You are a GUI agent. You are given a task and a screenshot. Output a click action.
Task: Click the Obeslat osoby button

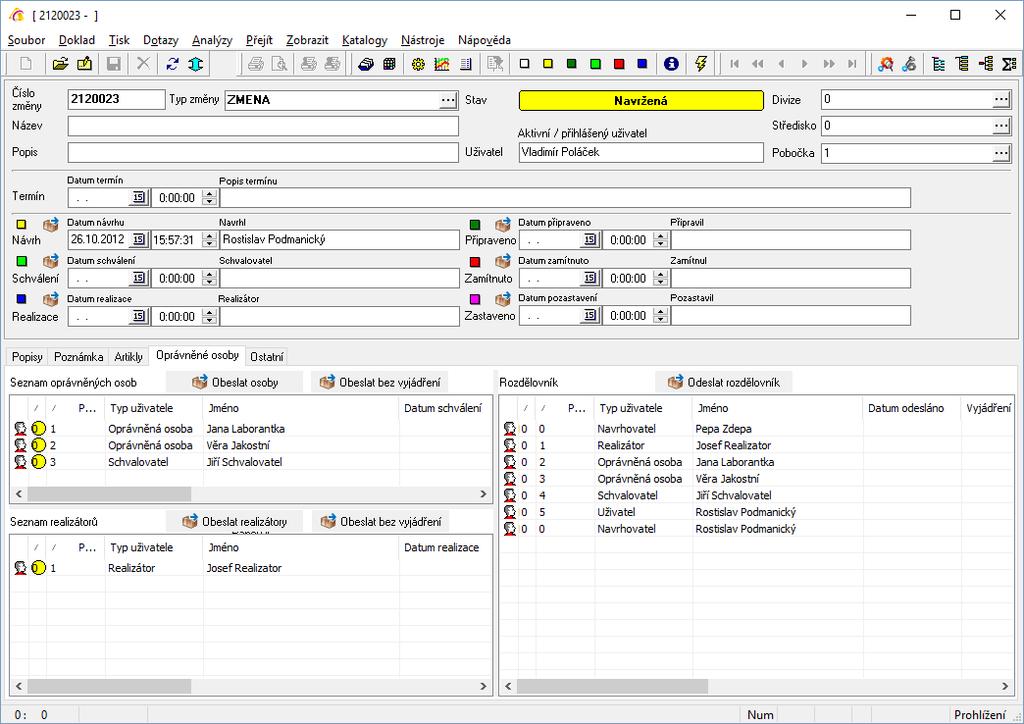[x=235, y=382]
